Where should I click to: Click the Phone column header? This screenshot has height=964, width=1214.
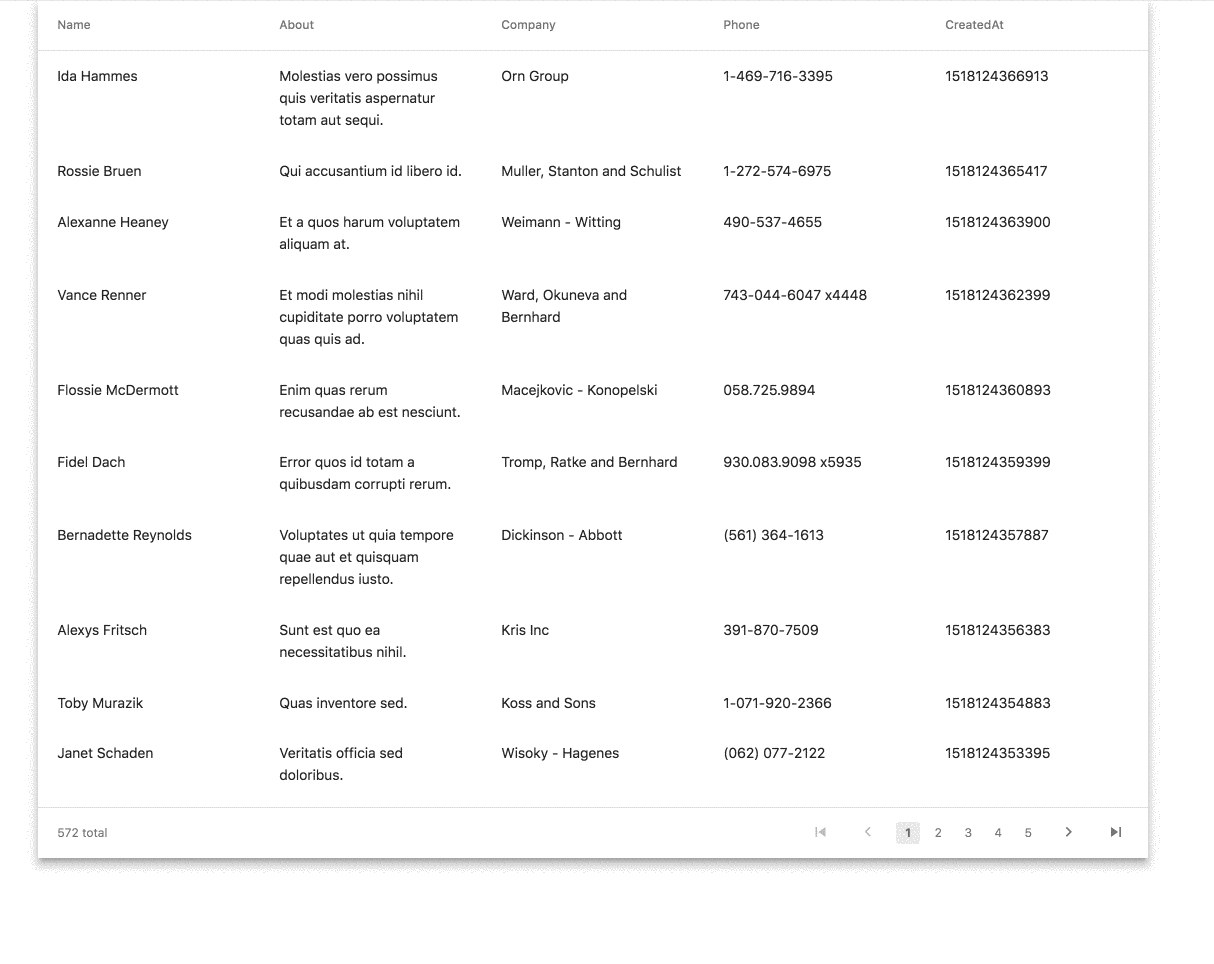(x=741, y=25)
